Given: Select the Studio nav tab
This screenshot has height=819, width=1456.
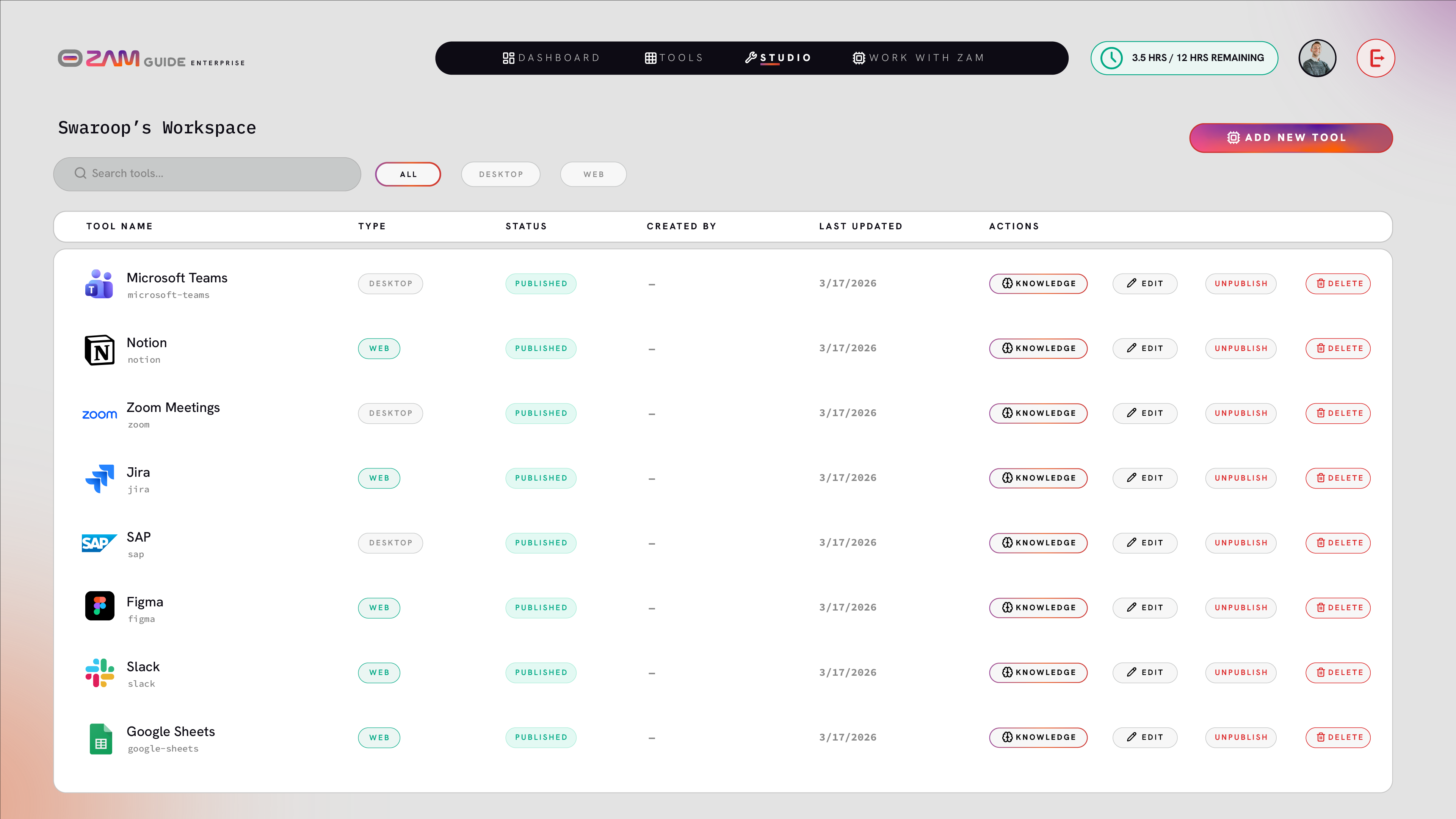Looking at the screenshot, I should (778, 58).
